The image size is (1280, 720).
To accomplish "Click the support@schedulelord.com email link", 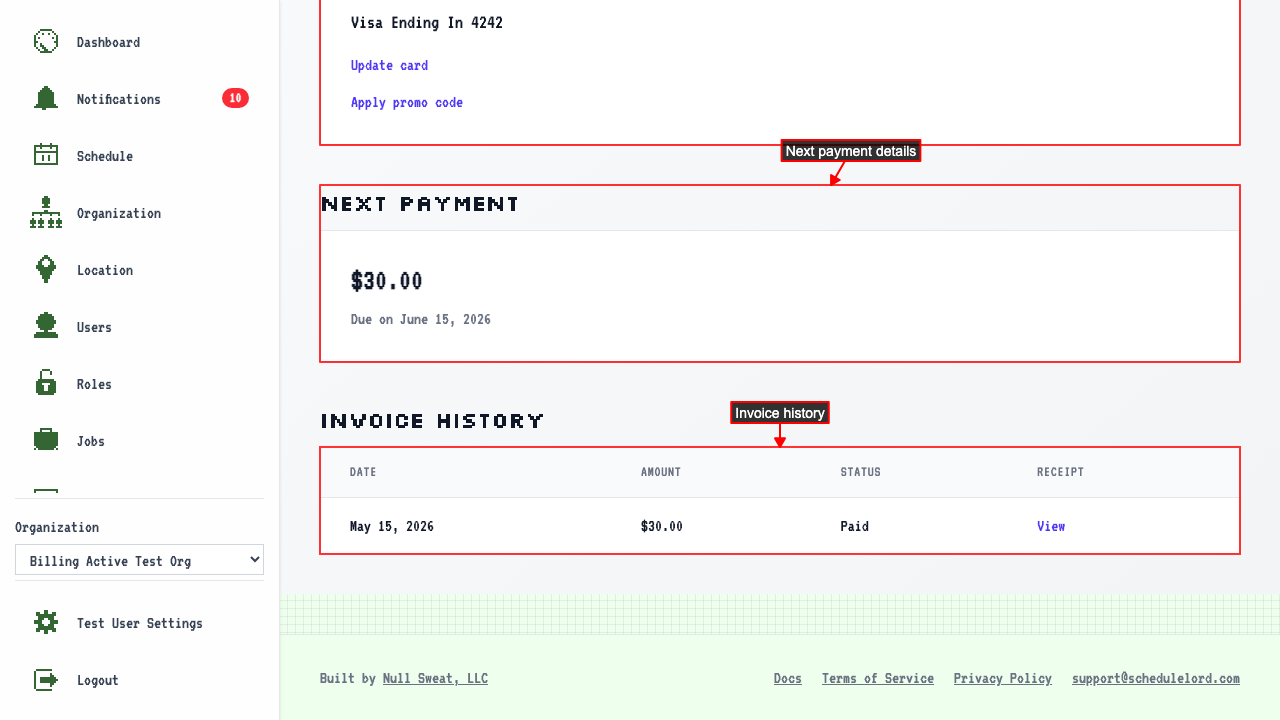I will coord(1156,678).
